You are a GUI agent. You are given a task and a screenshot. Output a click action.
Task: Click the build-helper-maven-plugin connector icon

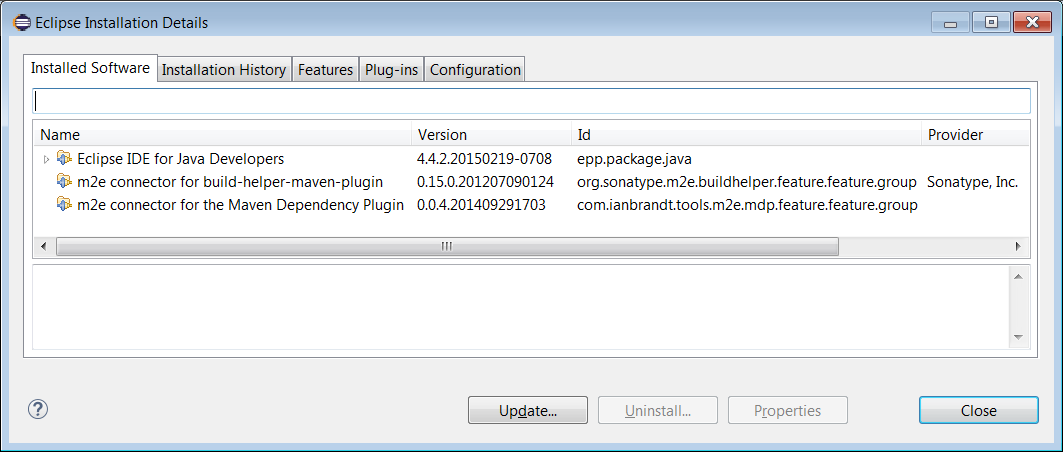65,181
